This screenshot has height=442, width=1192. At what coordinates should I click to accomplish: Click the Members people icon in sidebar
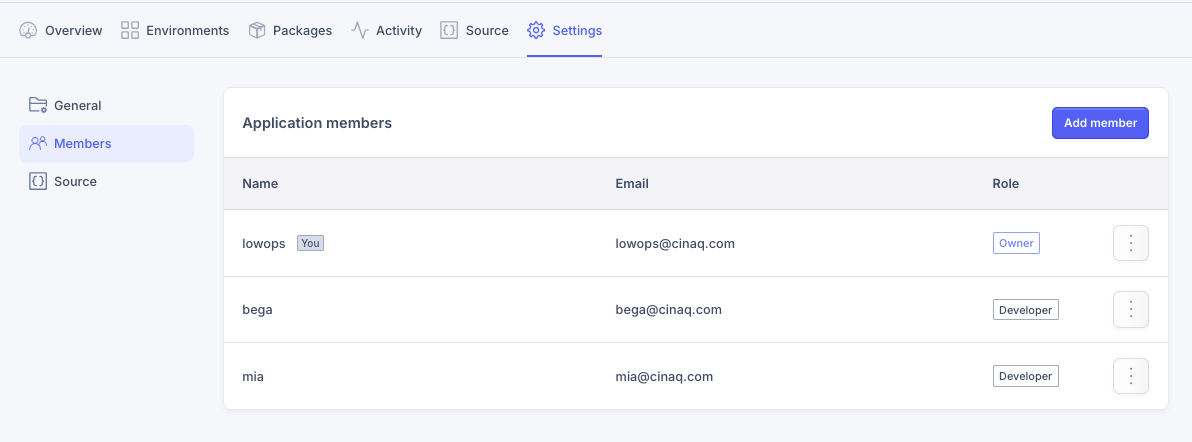pos(38,143)
